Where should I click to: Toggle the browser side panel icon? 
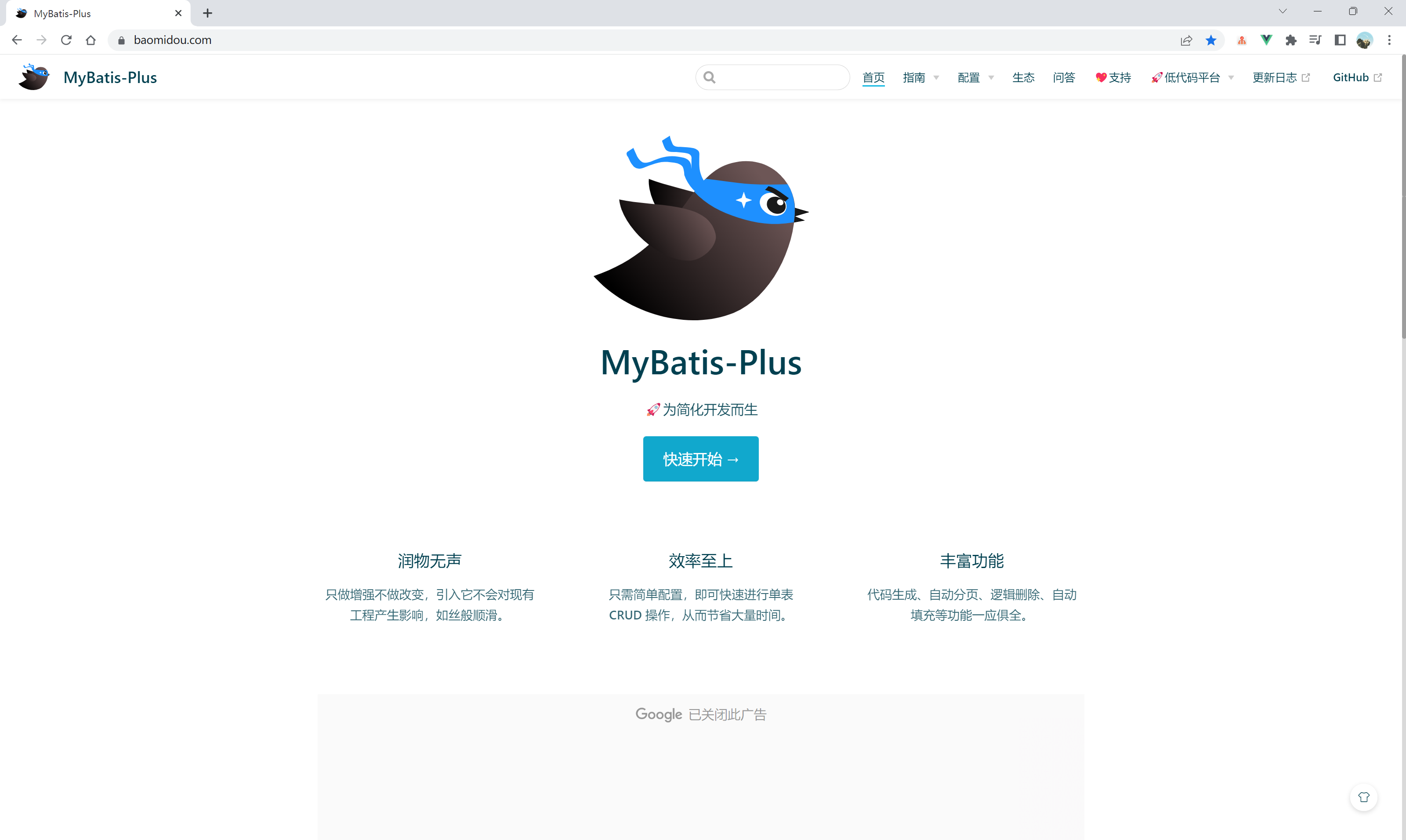tap(1341, 40)
